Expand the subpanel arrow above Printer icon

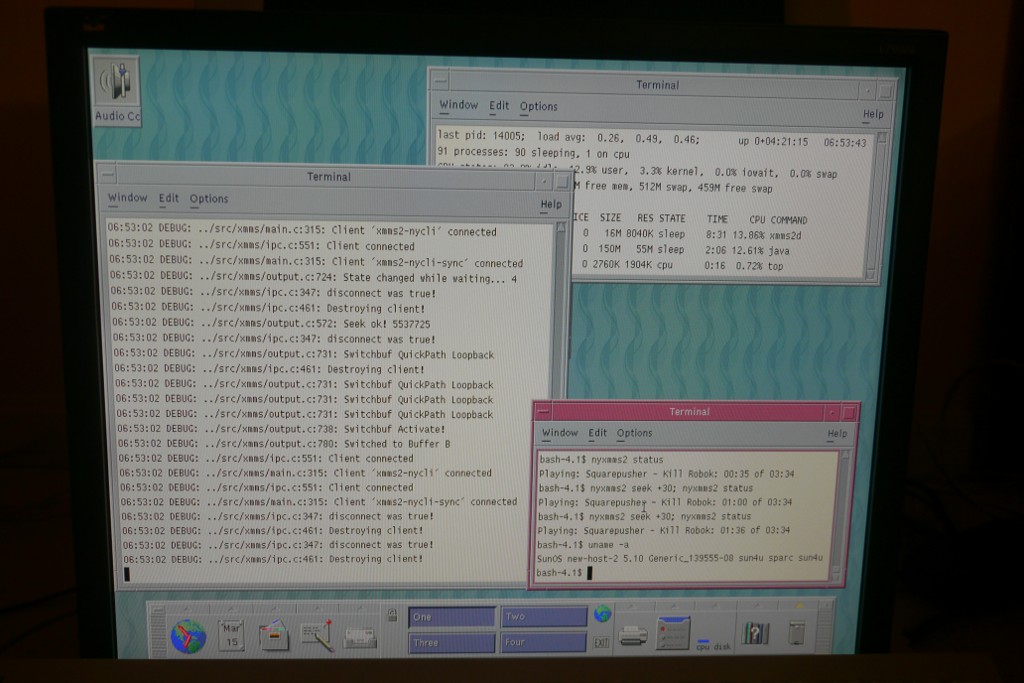coord(632,607)
